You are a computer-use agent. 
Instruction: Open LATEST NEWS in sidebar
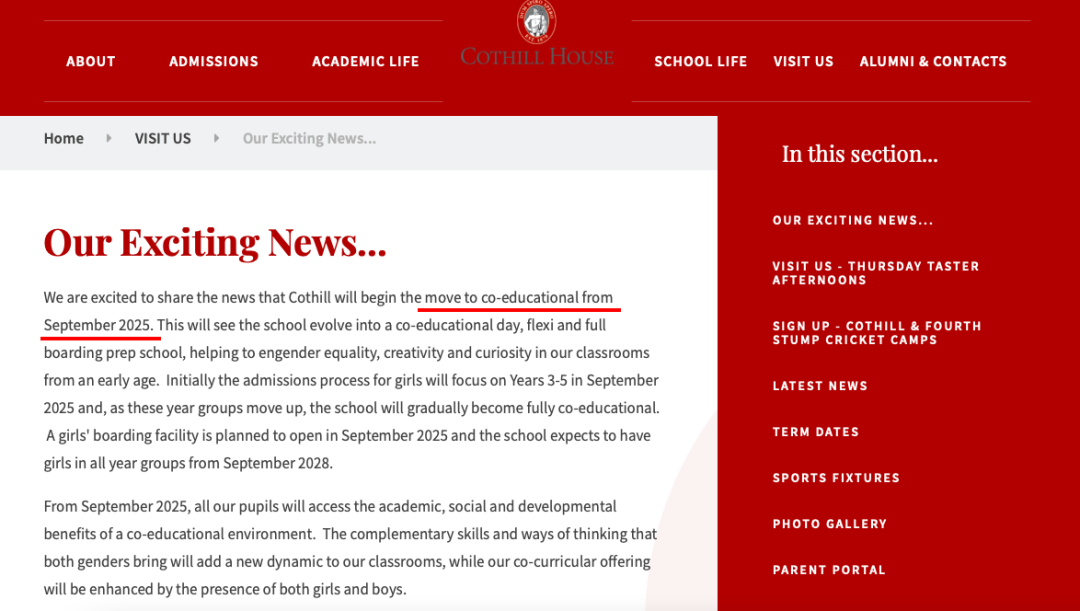click(x=820, y=386)
